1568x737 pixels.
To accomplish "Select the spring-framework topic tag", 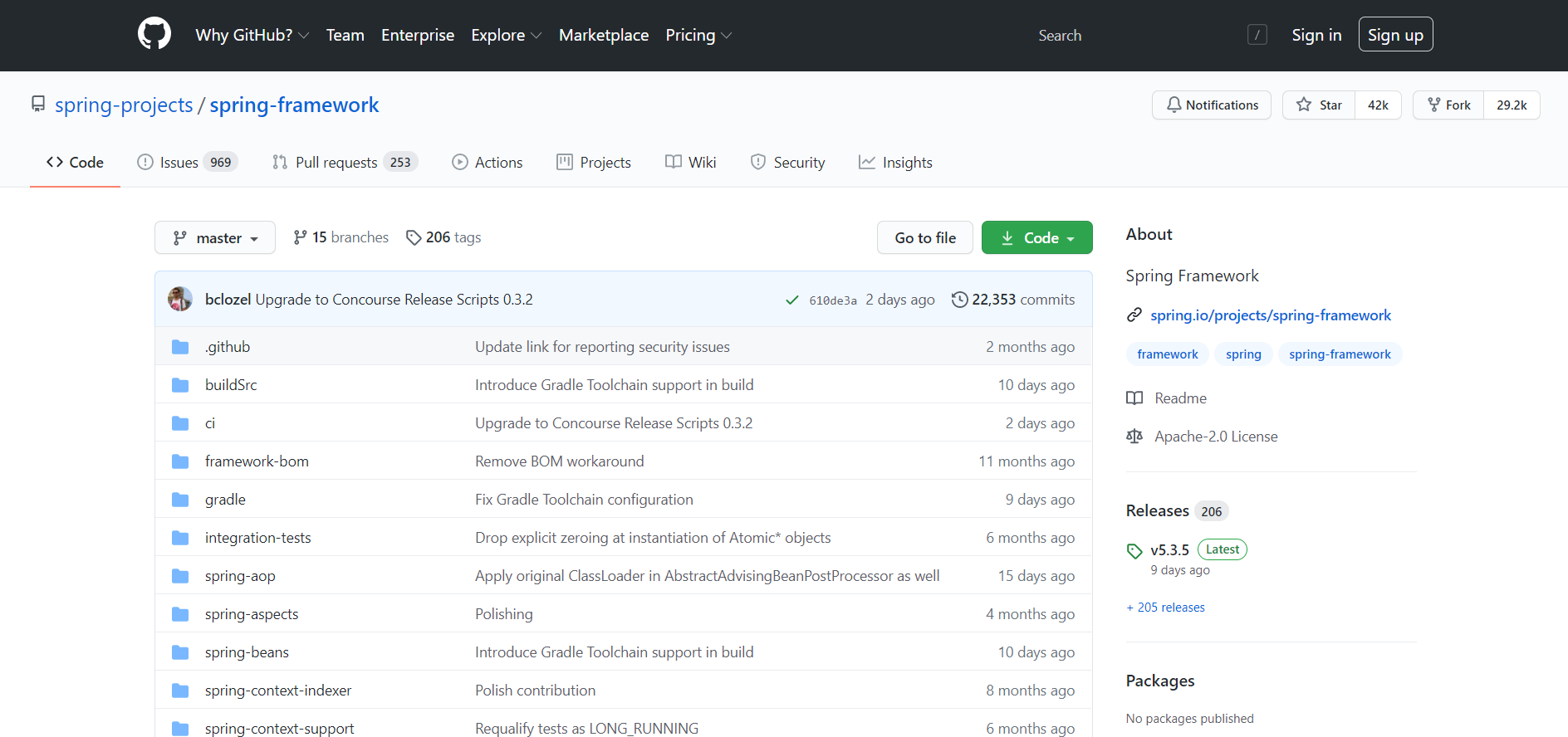I will tap(1340, 354).
